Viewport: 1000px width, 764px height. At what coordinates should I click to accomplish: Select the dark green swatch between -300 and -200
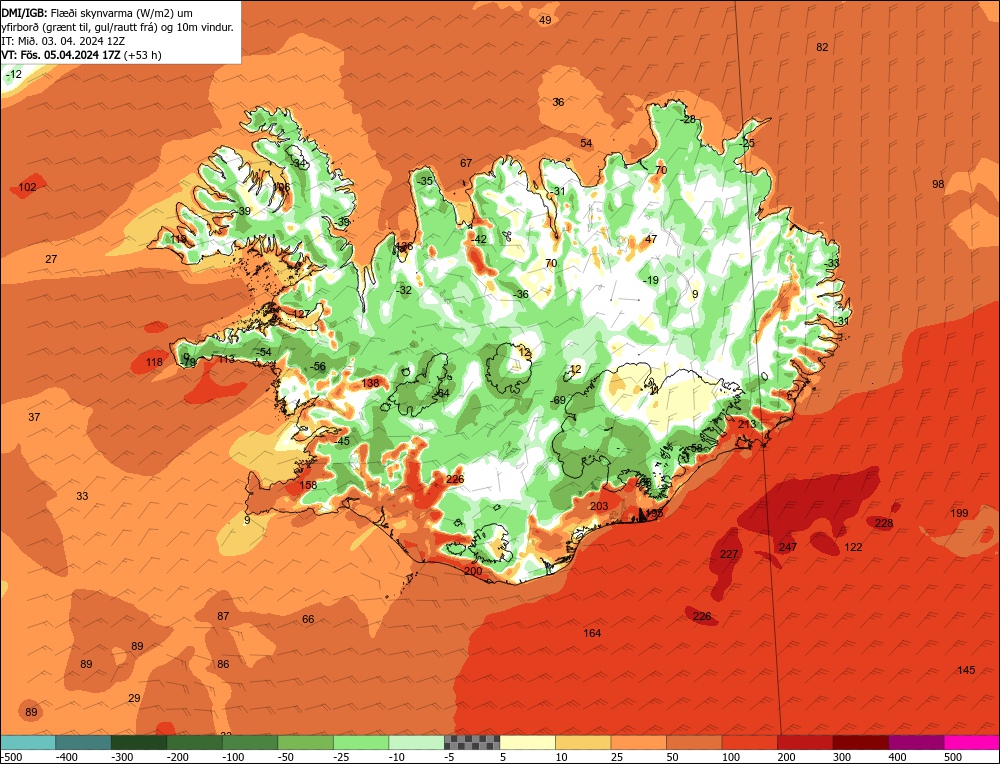[x=139, y=742]
